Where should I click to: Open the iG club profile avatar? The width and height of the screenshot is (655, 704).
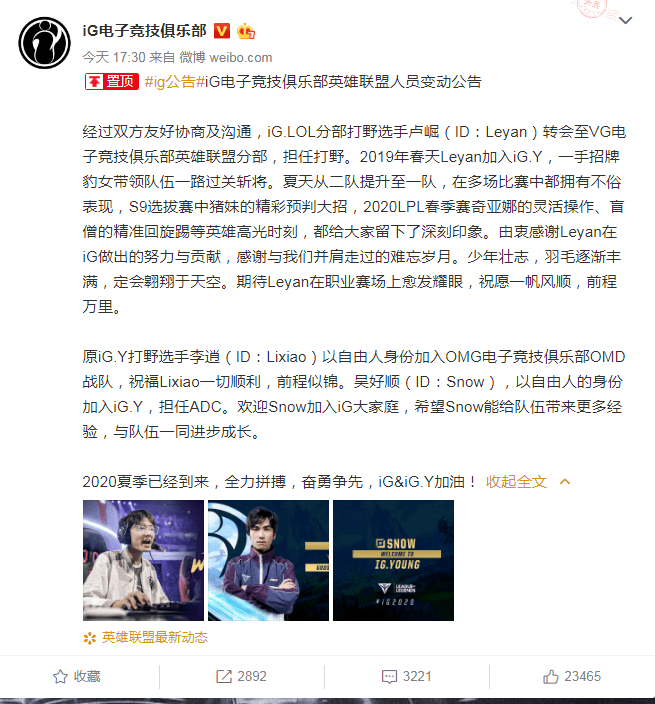(x=44, y=43)
